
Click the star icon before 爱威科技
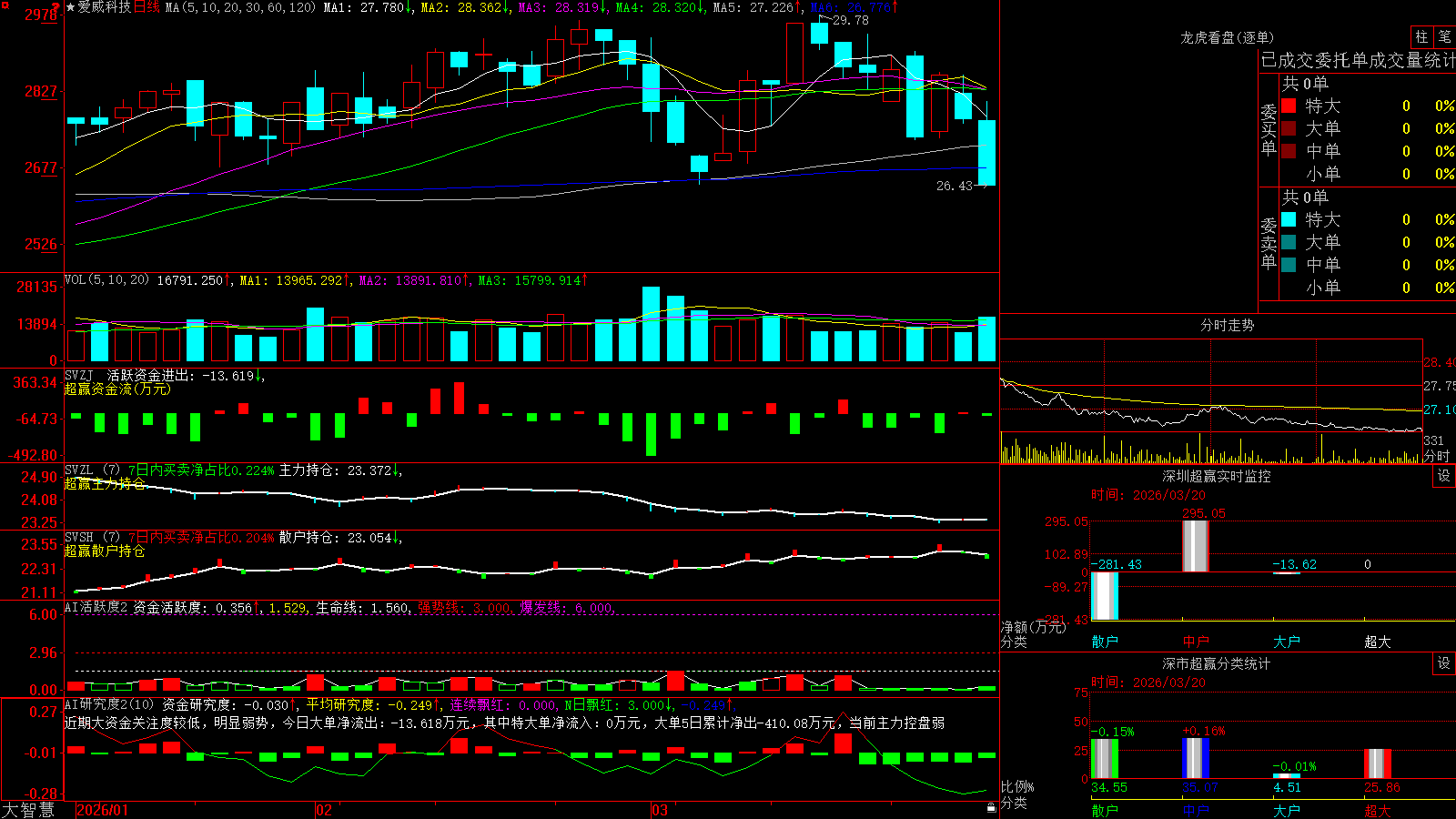coord(70,7)
